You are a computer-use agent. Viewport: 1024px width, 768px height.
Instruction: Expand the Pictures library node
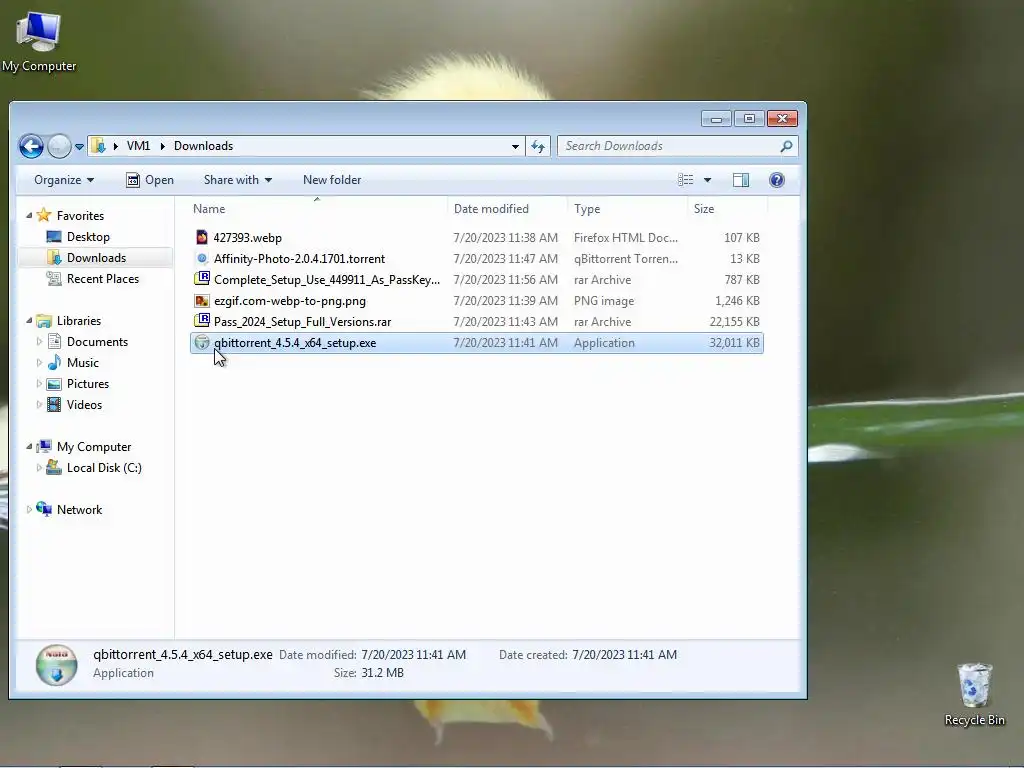coord(39,383)
